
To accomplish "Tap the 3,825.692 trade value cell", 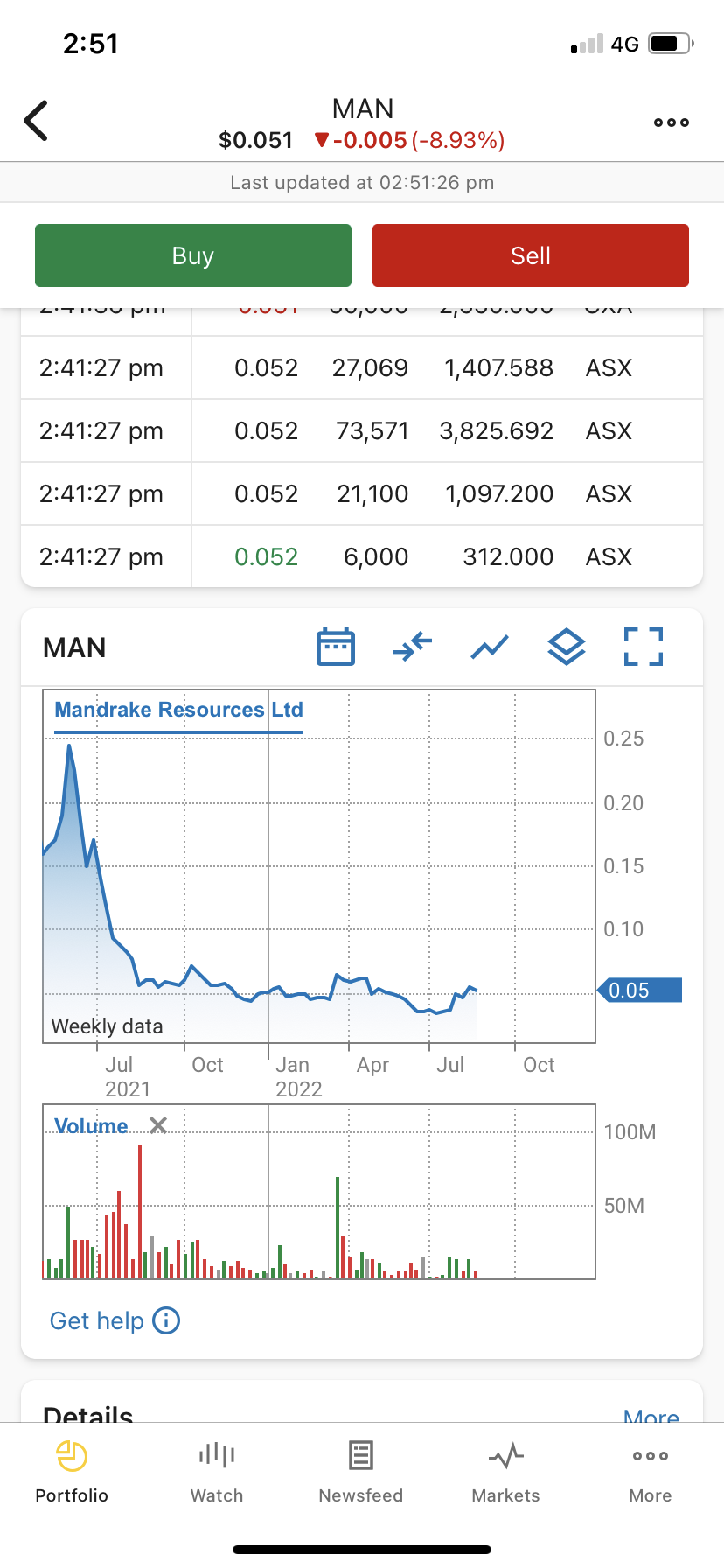I will [x=497, y=431].
